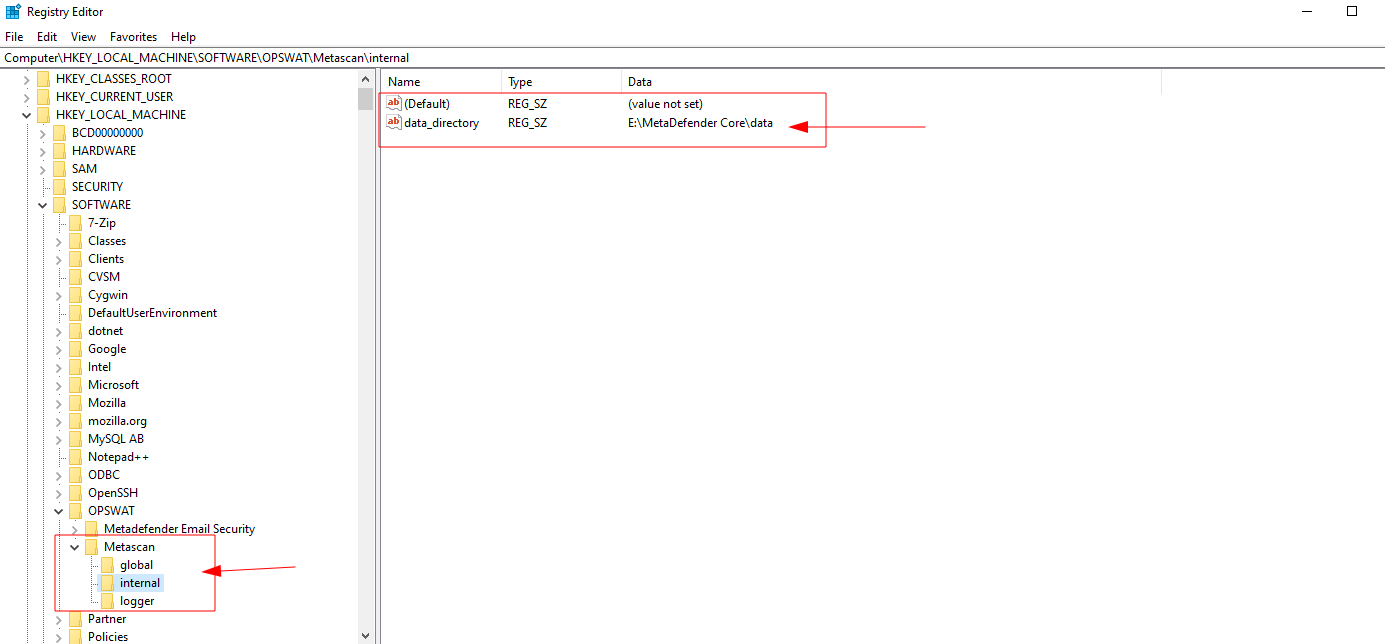Click the HKEY_LOCAL_MACHINE folder icon
1385x644 pixels.
[x=43, y=115]
